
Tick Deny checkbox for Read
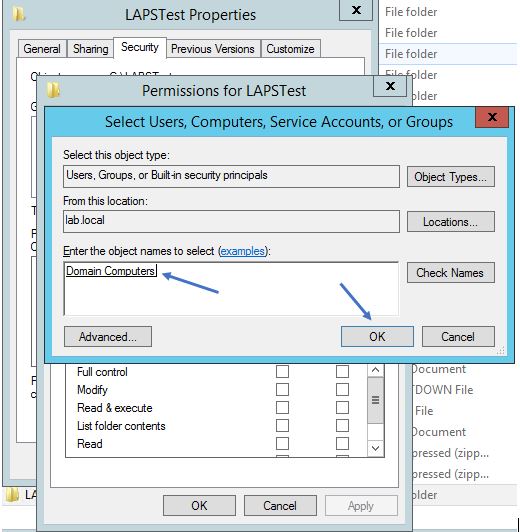coord(342,443)
